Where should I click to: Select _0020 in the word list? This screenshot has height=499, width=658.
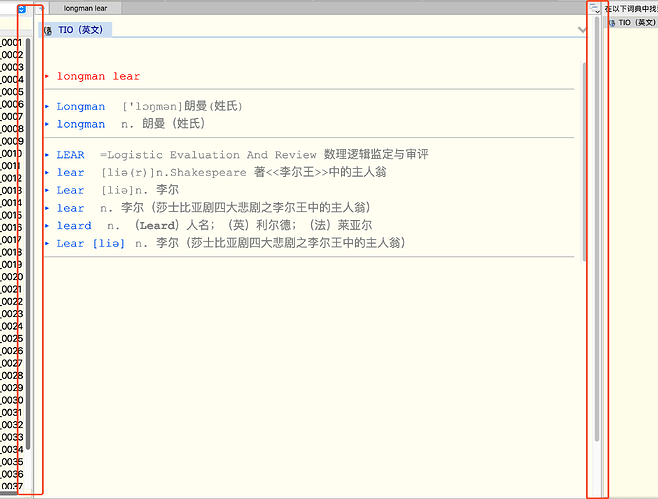pyautogui.click(x=11, y=277)
